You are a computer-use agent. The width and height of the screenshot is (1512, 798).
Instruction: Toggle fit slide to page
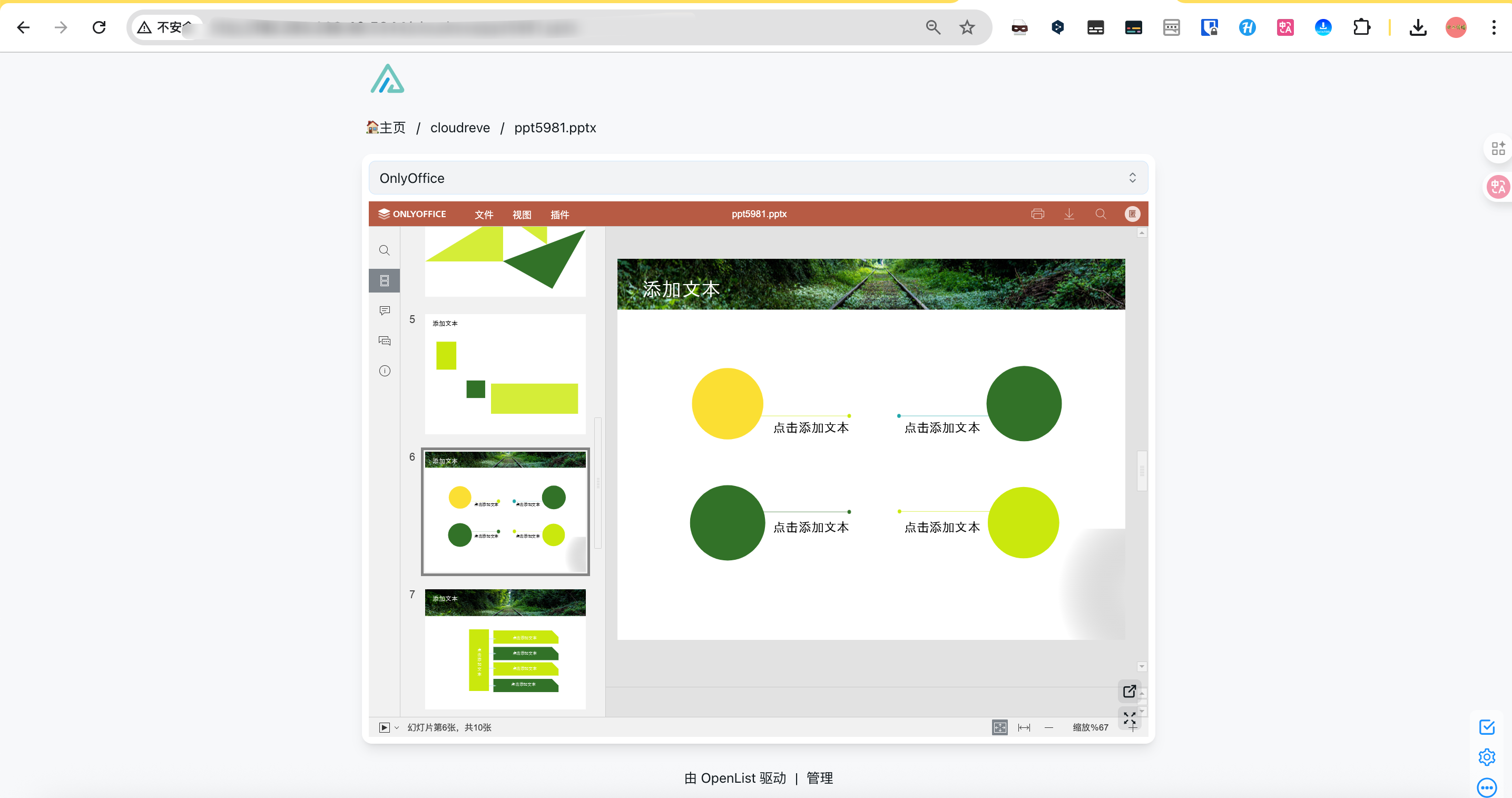point(999,727)
